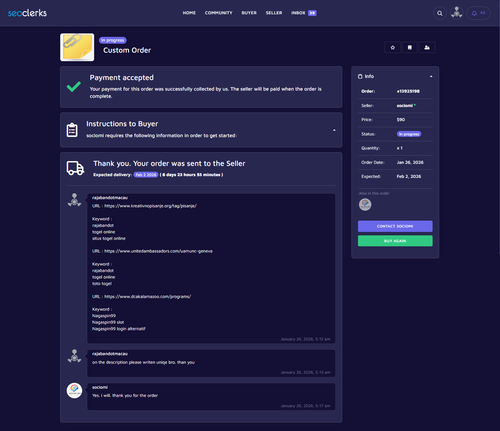Go to HOME in top navigation
The width and height of the screenshot is (500, 431).
click(x=189, y=13)
